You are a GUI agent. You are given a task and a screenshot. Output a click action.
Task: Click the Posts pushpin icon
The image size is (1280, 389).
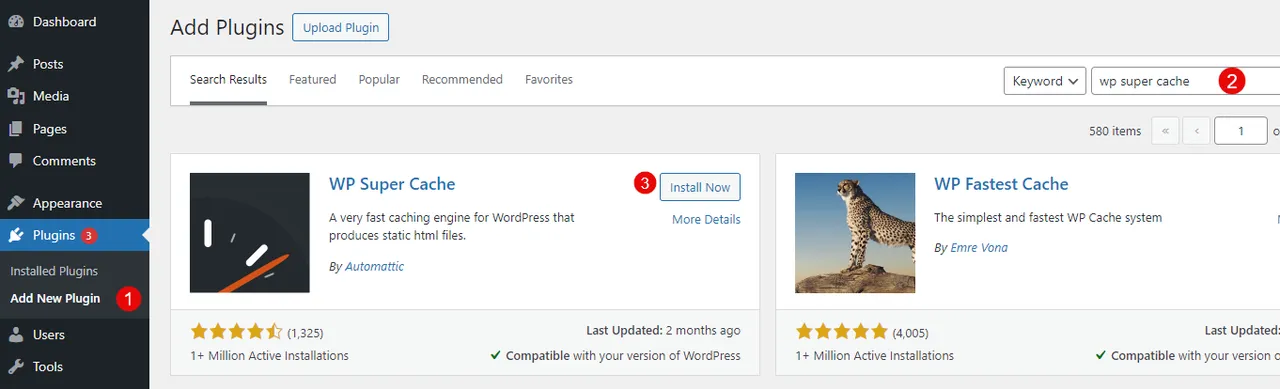coord(16,64)
